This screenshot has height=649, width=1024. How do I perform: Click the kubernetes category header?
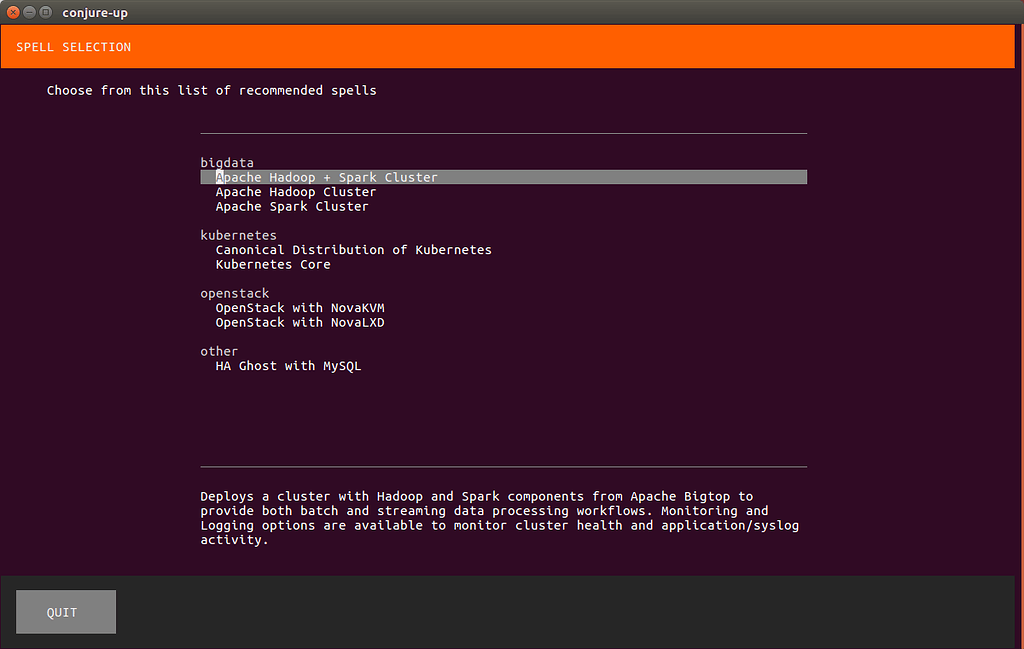(238, 234)
